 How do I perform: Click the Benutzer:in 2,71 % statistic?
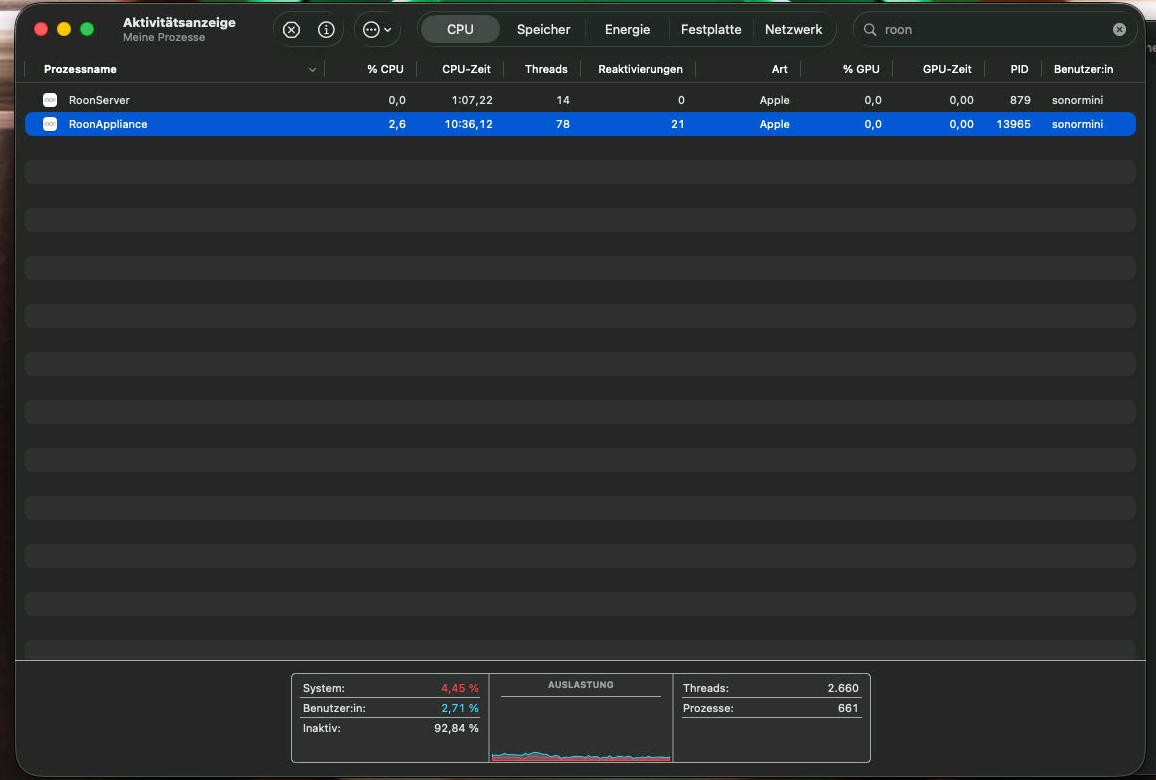[391, 708]
